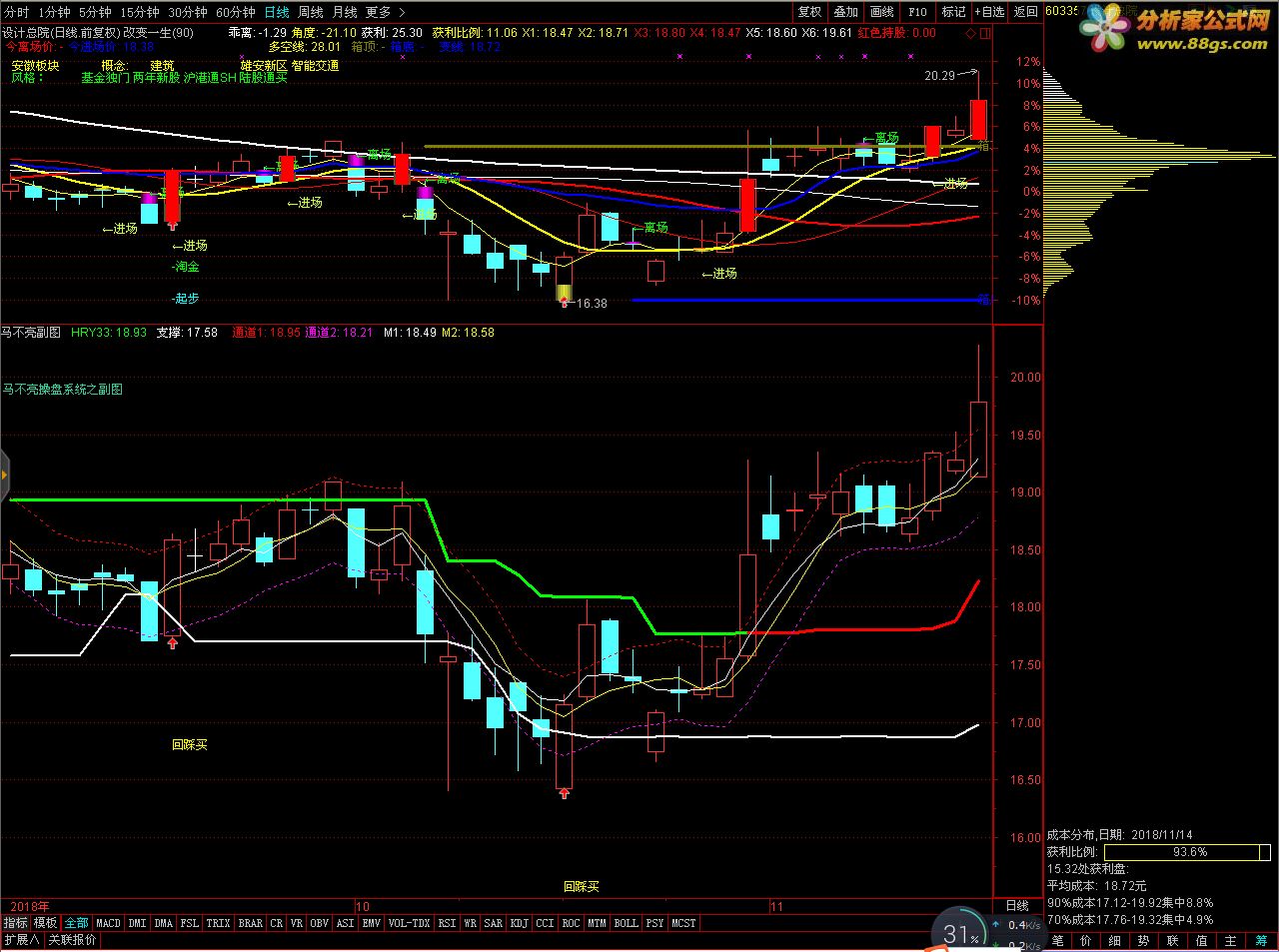Select the 60分钟 period tab

click(x=236, y=12)
